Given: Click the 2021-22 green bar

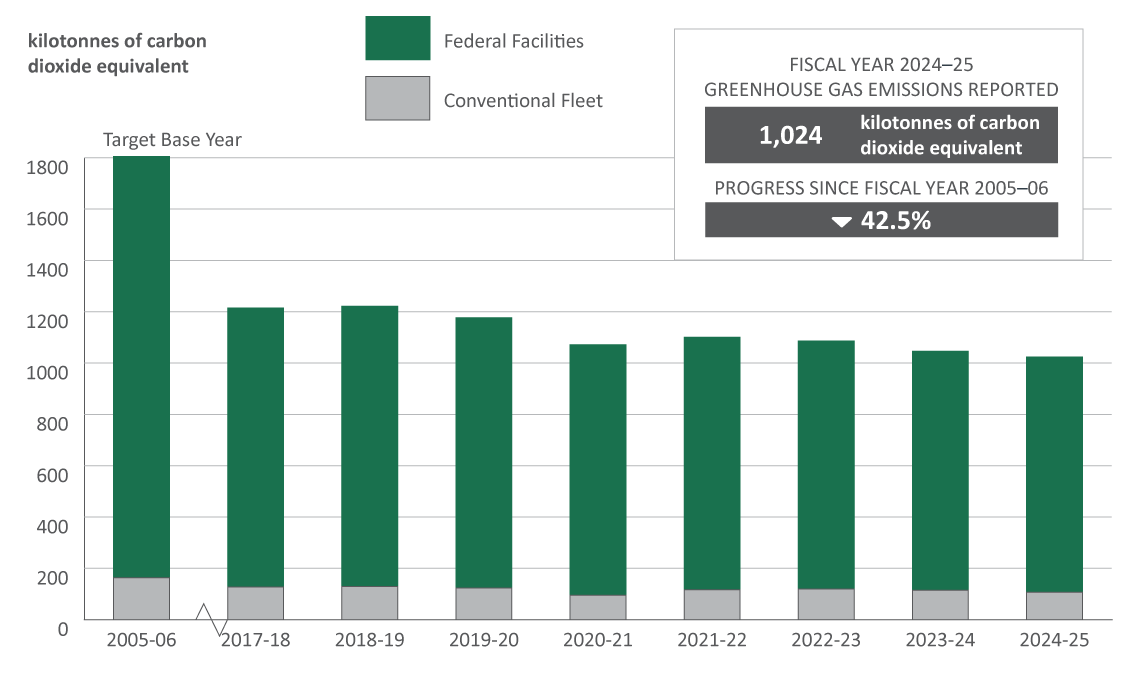Looking at the screenshot, I should [712, 463].
